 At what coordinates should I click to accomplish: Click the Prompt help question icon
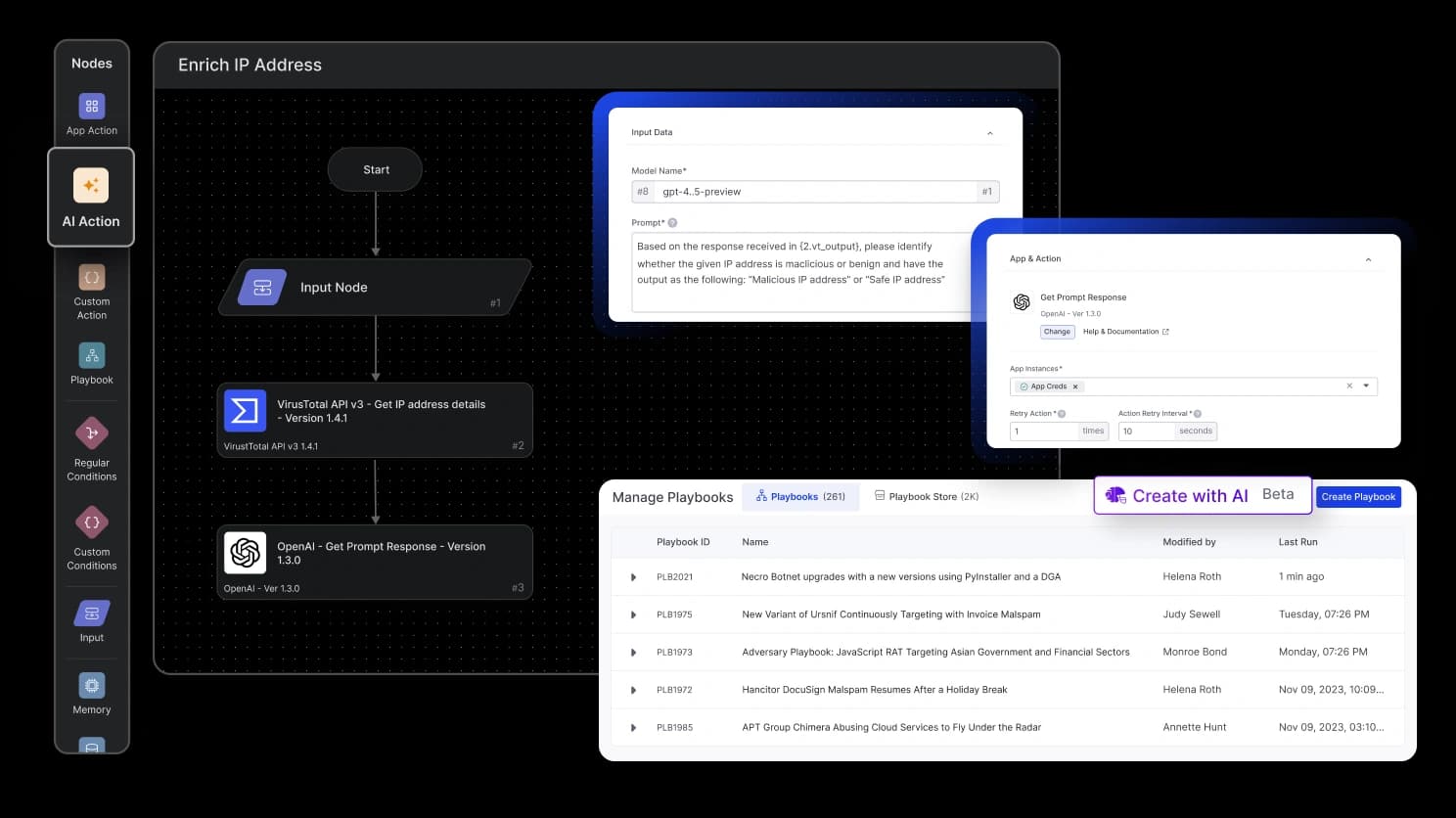click(672, 223)
